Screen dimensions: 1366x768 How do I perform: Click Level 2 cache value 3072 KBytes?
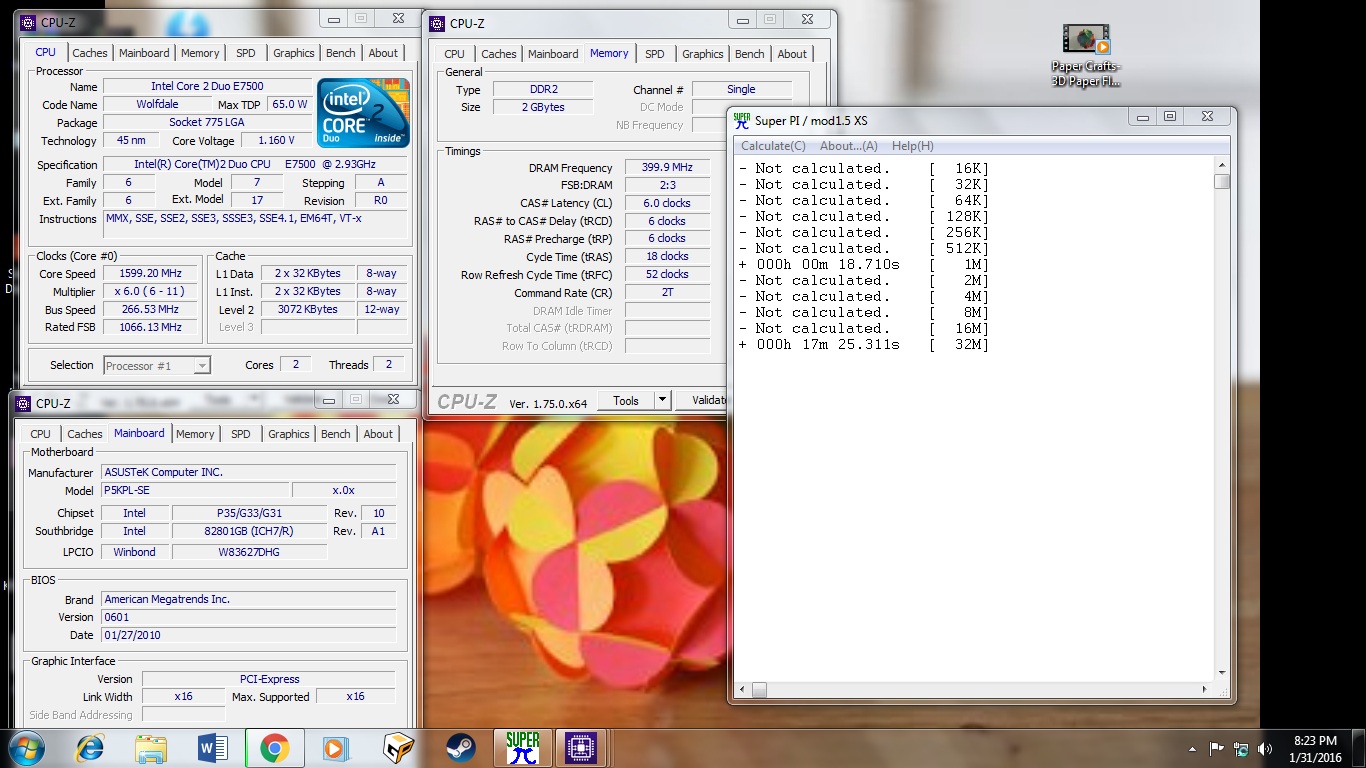[308, 309]
